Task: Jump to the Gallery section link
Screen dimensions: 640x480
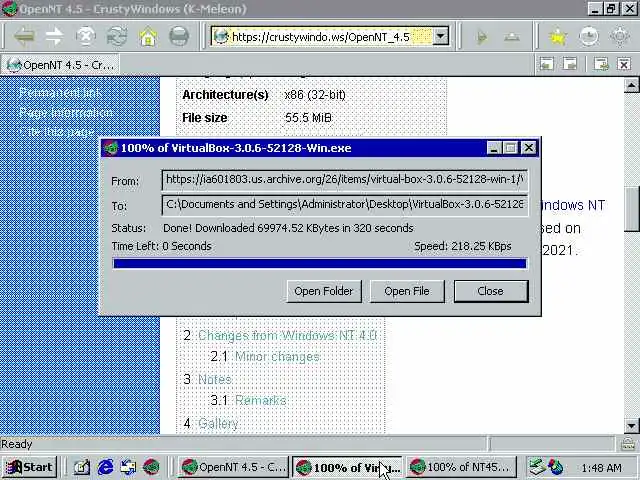Action: (218, 423)
